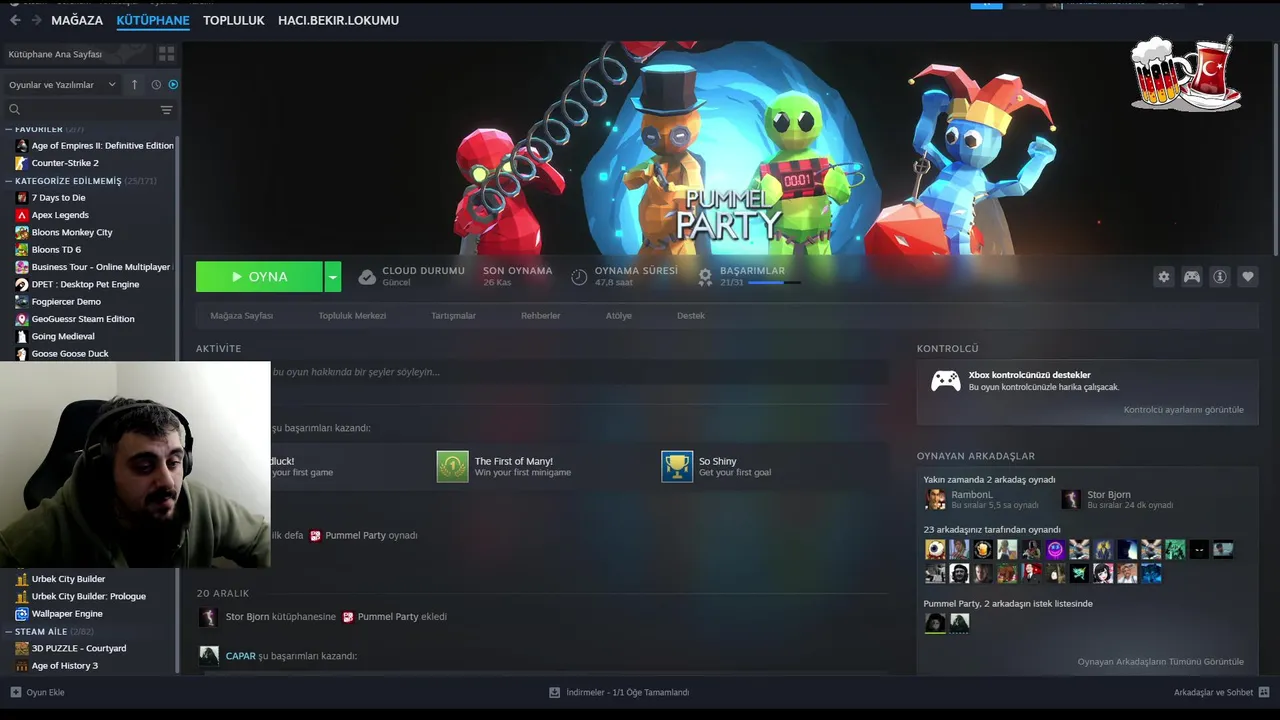Go back with the left arrow
This screenshot has width=1280, height=720.
[x=15, y=20]
